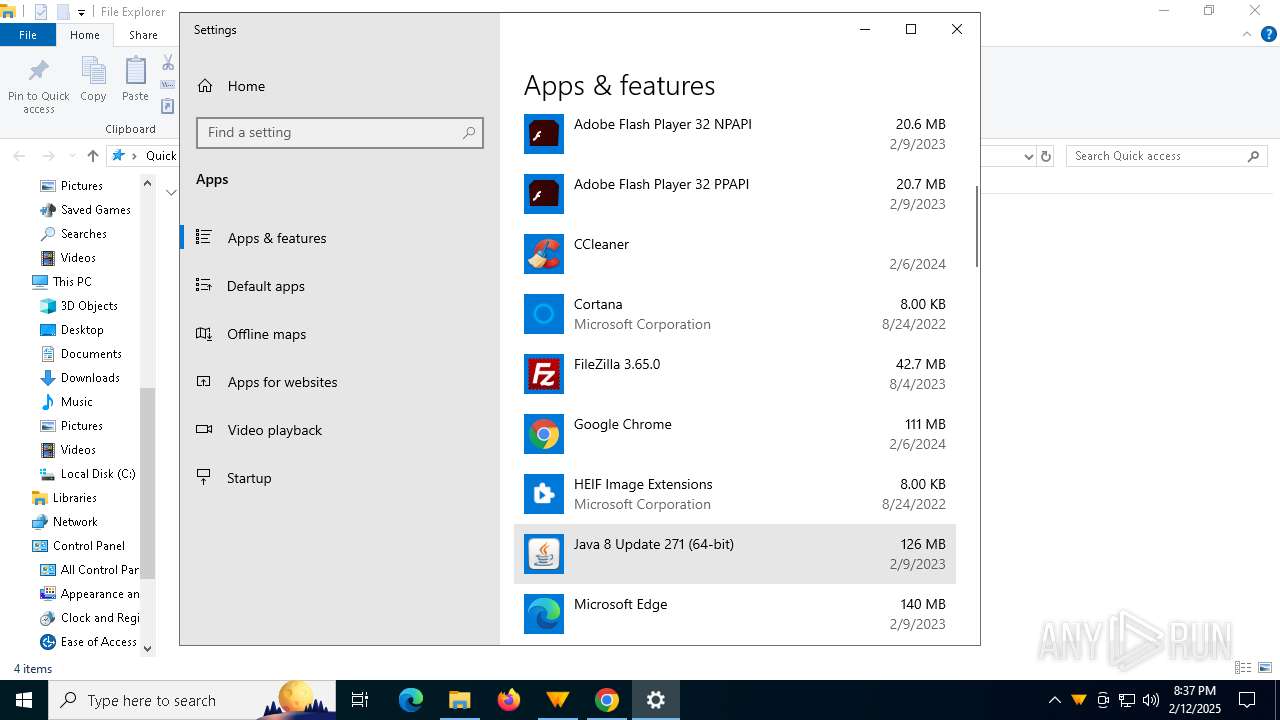This screenshot has width=1280, height=720.
Task: Select Libraries in navigation pane
Action: [x=74, y=498]
